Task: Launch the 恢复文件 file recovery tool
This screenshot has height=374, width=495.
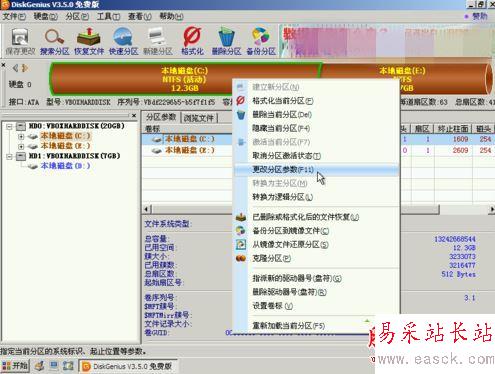Action: tap(89, 42)
